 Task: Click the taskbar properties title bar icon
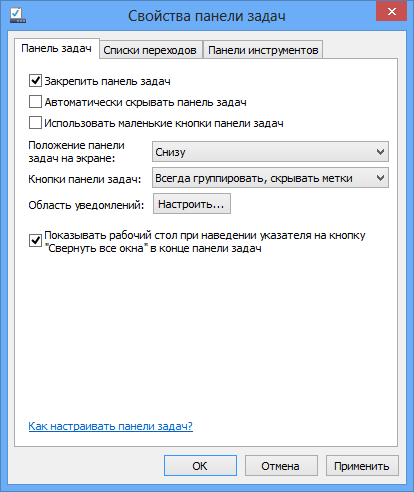tap(18, 16)
